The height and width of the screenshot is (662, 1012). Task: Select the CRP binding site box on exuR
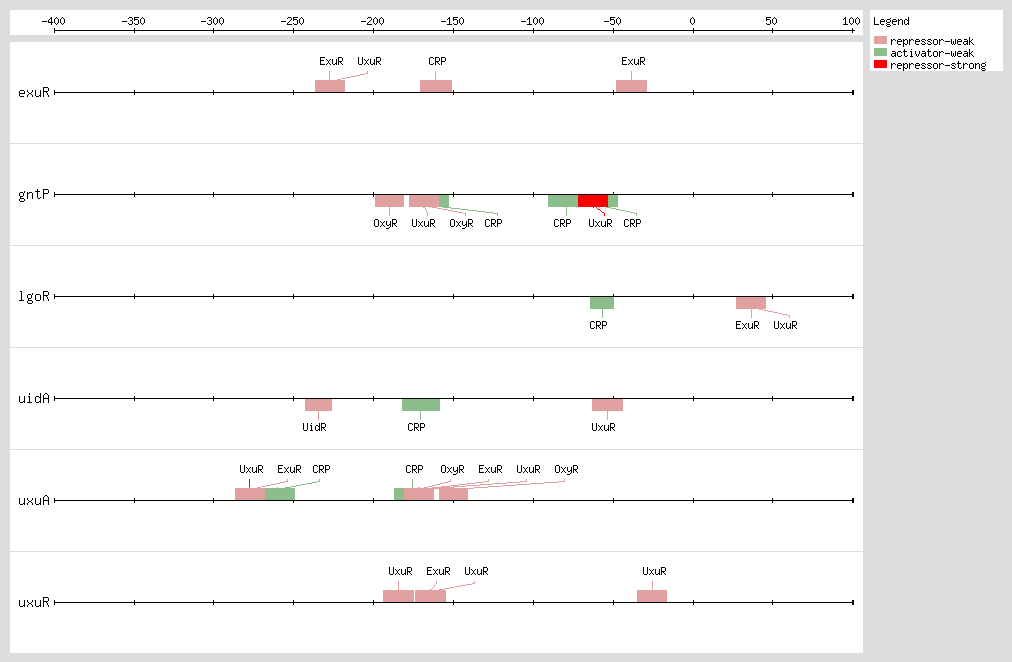tap(436, 86)
